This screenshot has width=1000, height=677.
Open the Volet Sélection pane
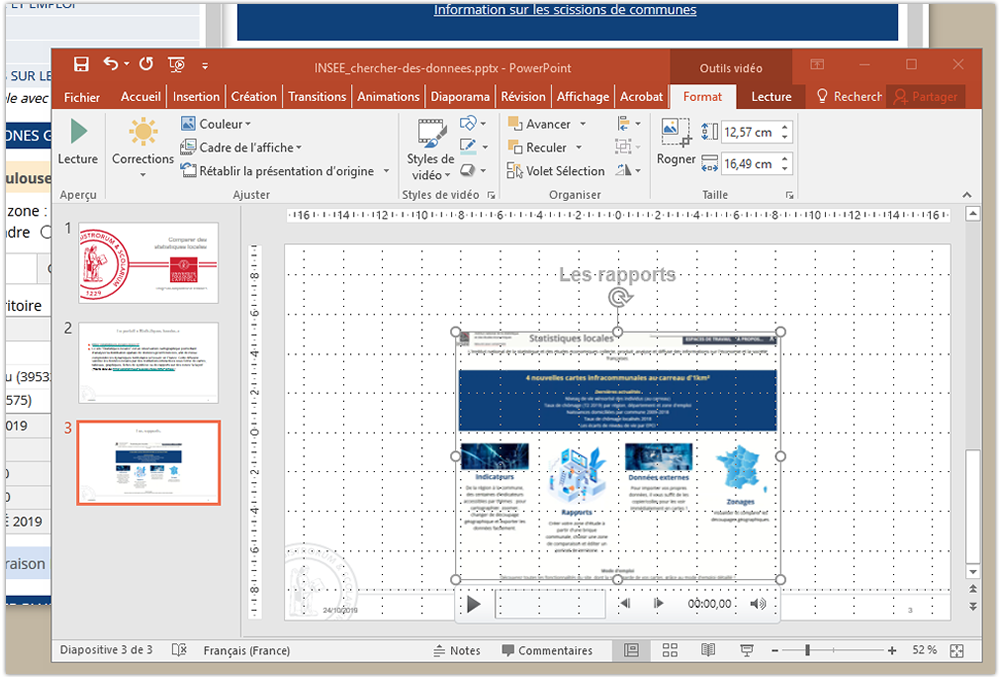point(556,171)
